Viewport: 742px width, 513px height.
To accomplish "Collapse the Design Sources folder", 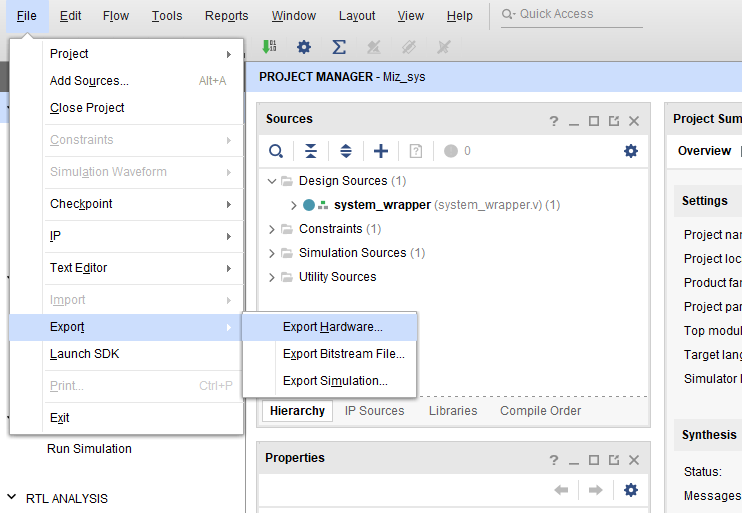I will (x=272, y=181).
